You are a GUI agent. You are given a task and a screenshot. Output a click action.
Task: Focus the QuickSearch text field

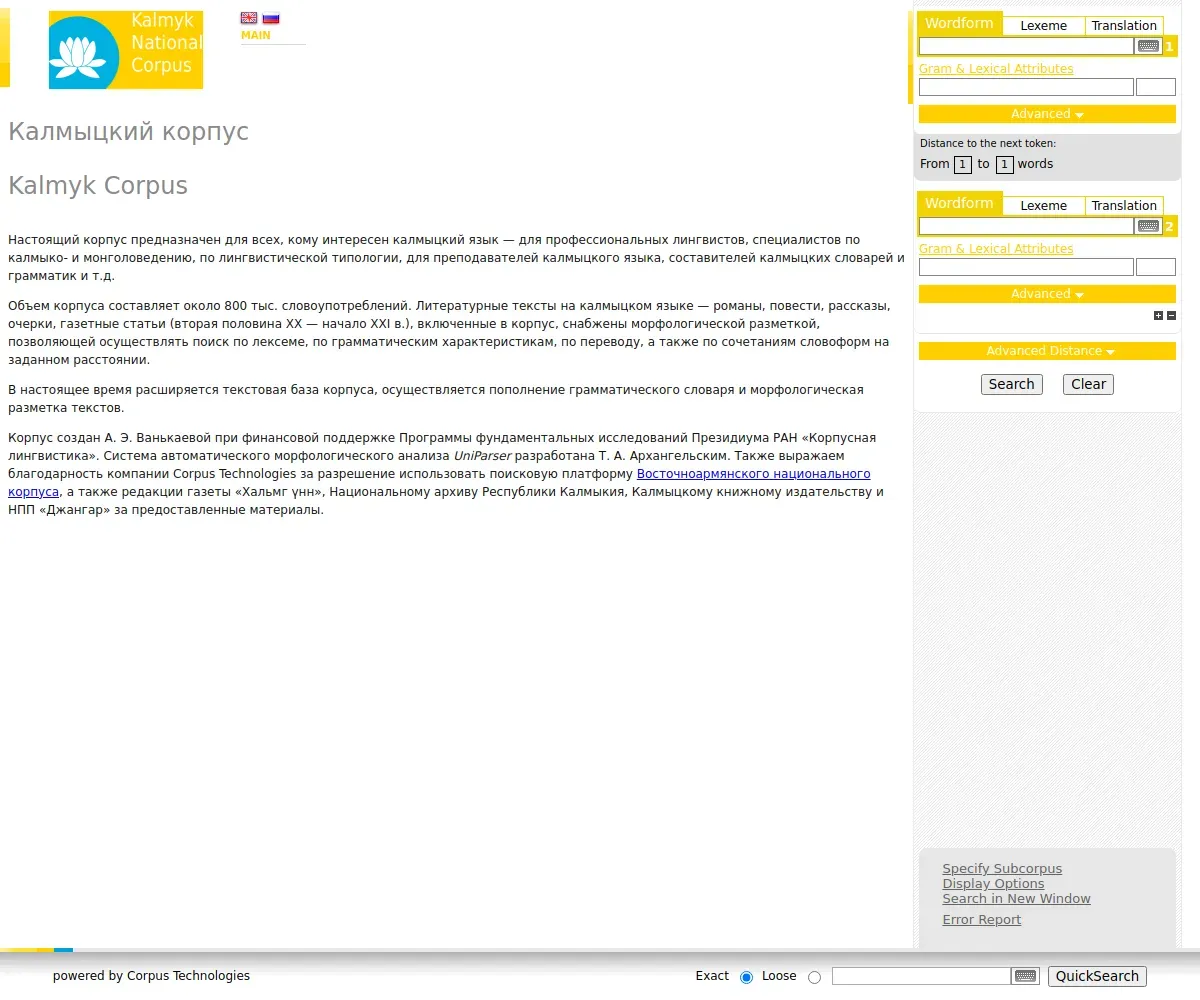921,976
